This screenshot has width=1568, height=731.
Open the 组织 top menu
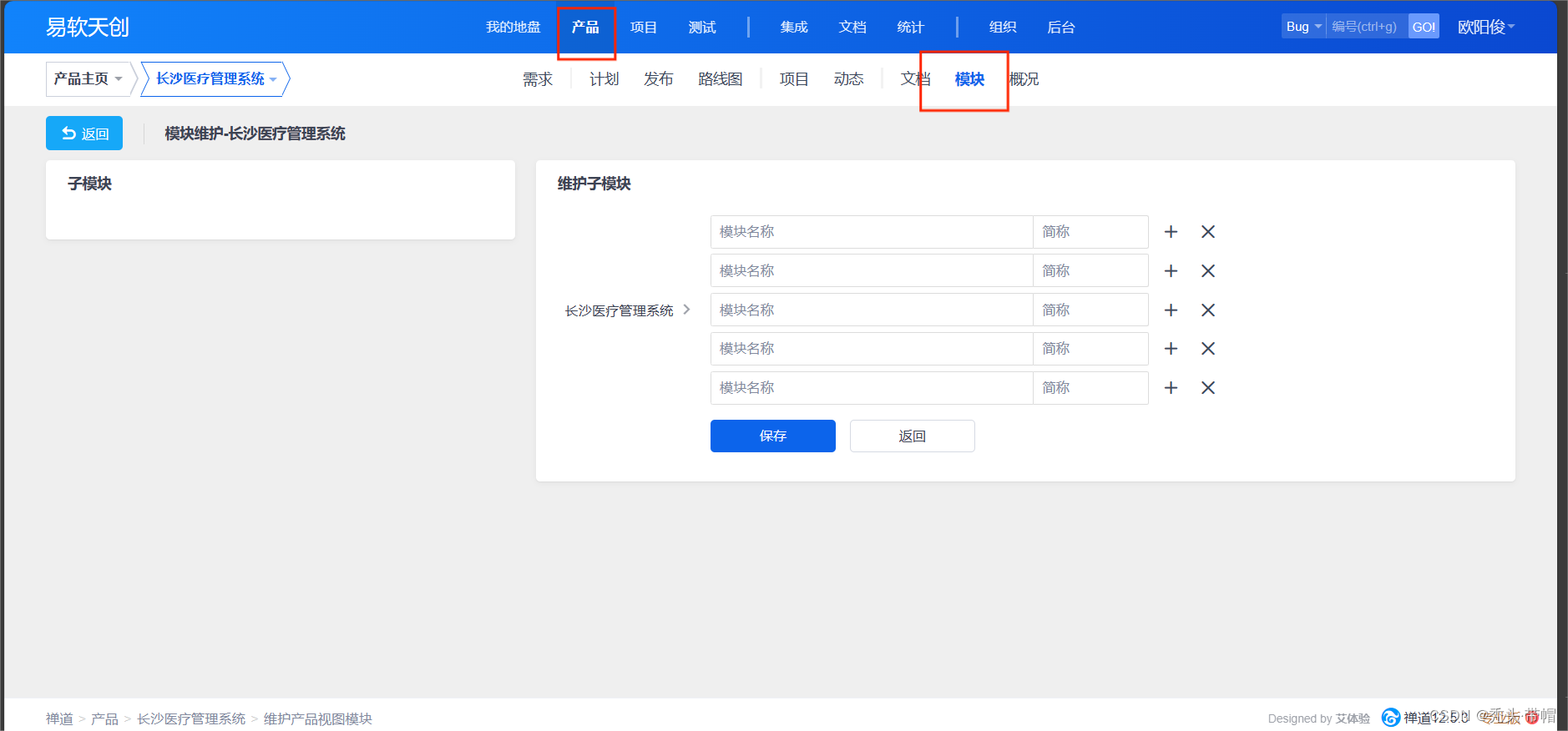tap(1003, 27)
